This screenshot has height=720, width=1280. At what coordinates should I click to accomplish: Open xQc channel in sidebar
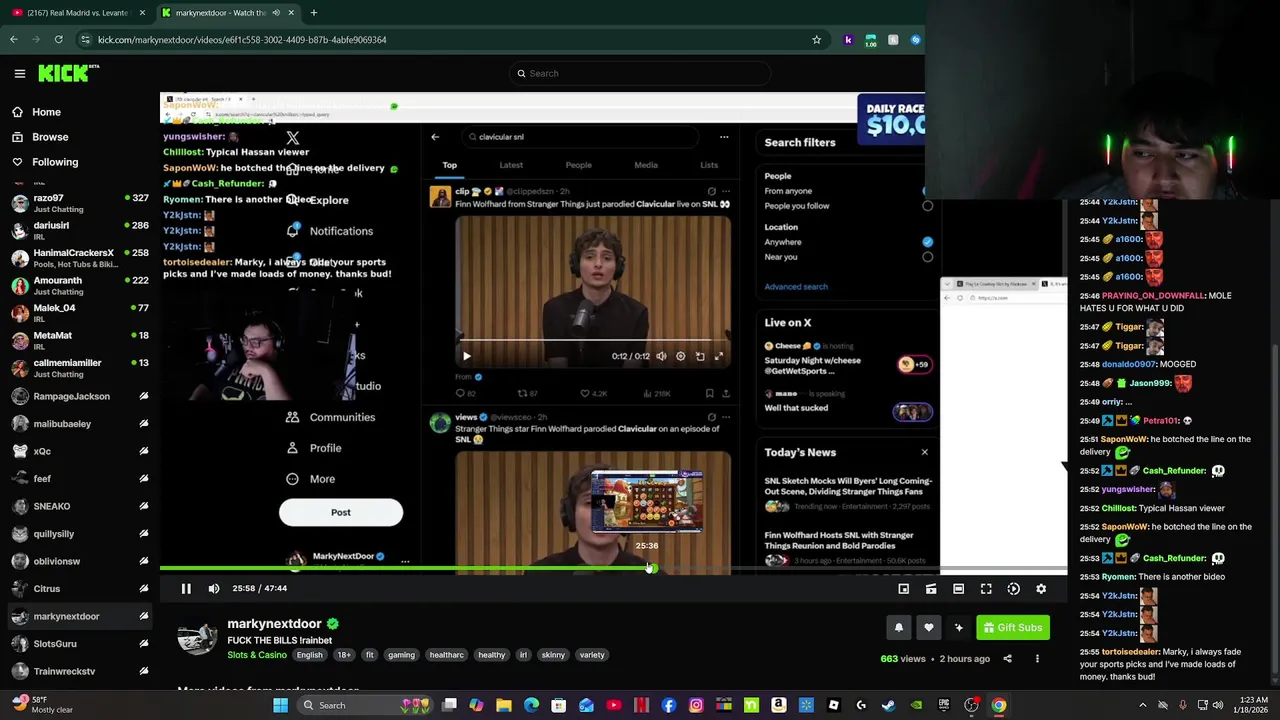(x=80, y=451)
